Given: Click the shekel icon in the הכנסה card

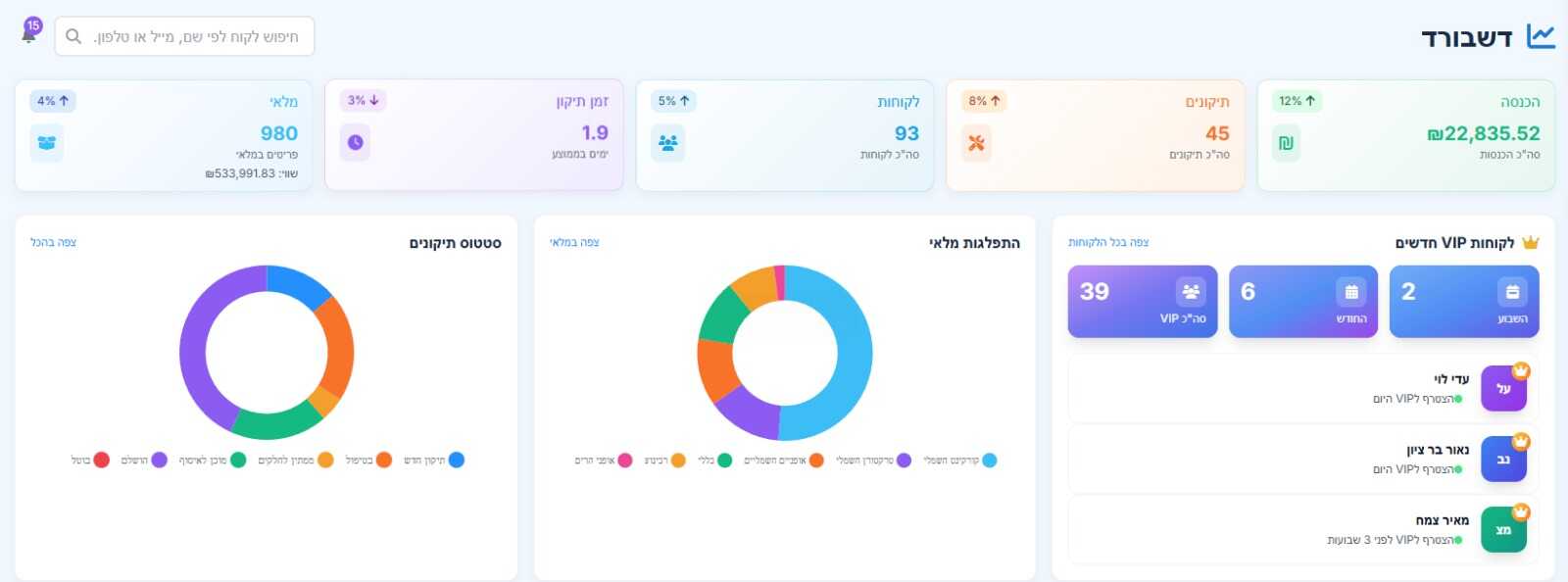Looking at the screenshot, I should point(1286,143).
